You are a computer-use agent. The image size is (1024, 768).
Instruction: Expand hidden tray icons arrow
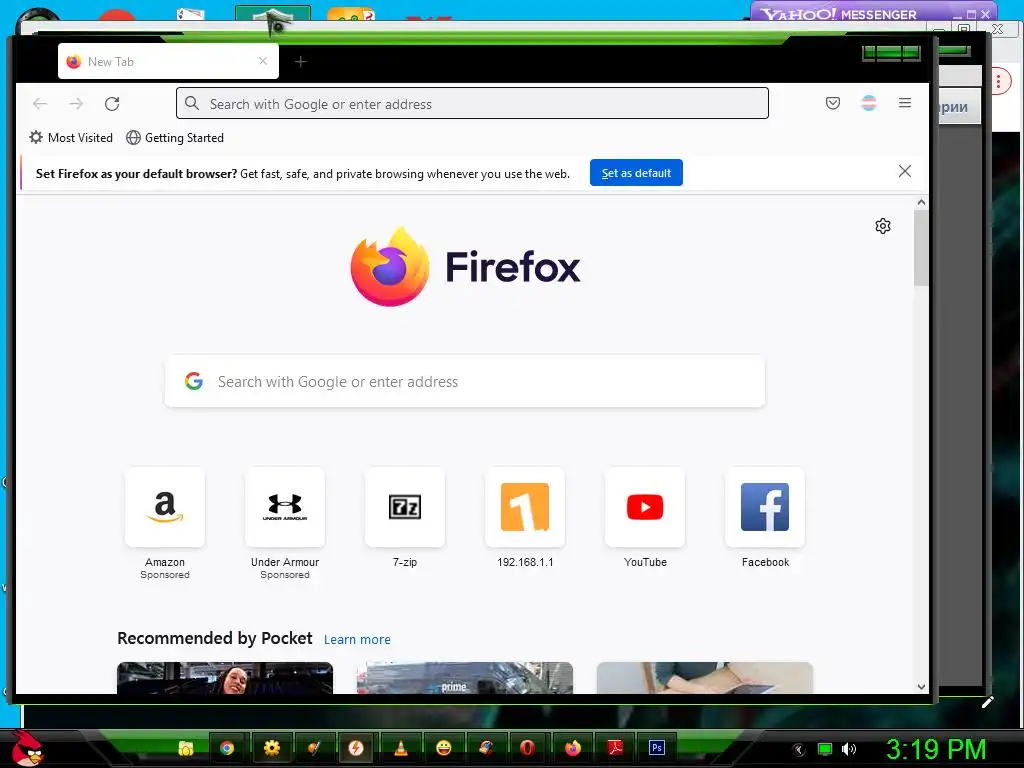tap(799, 750)
